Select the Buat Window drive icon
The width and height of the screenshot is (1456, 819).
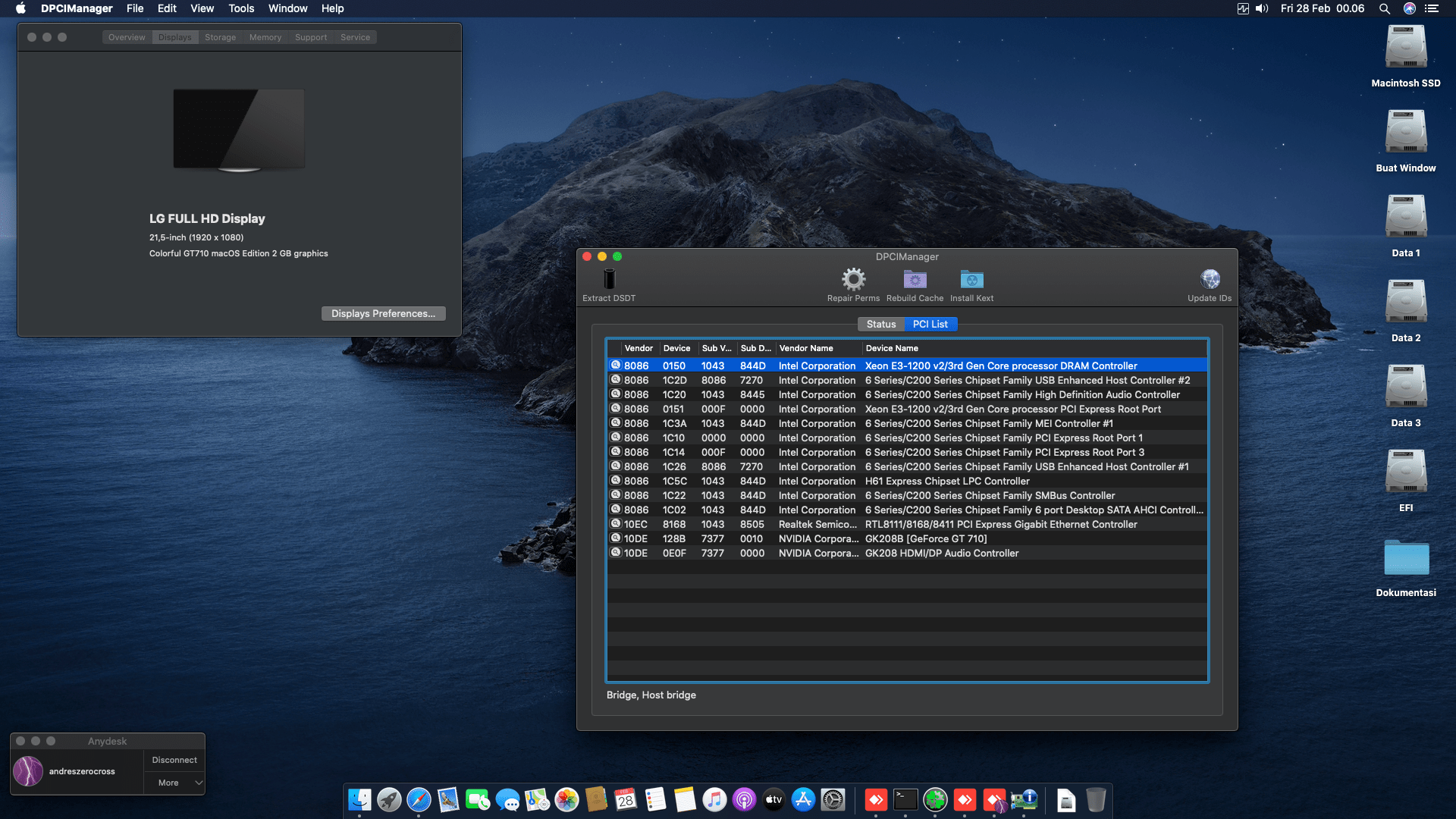click(x=1406, y=132)
